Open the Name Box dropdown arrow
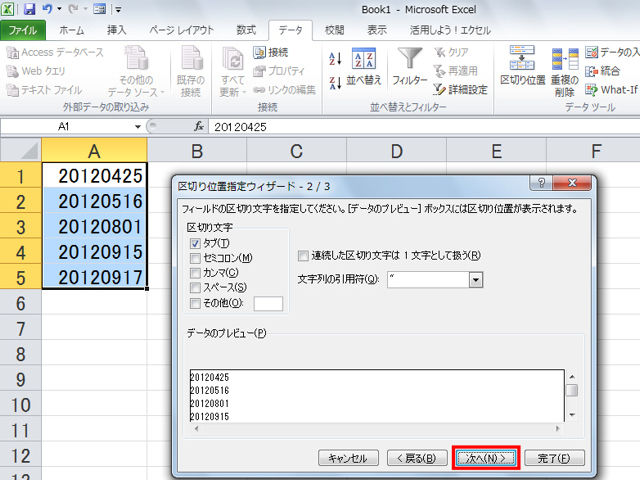This screenshot has width=640, height=480. (x=138, y=127)
